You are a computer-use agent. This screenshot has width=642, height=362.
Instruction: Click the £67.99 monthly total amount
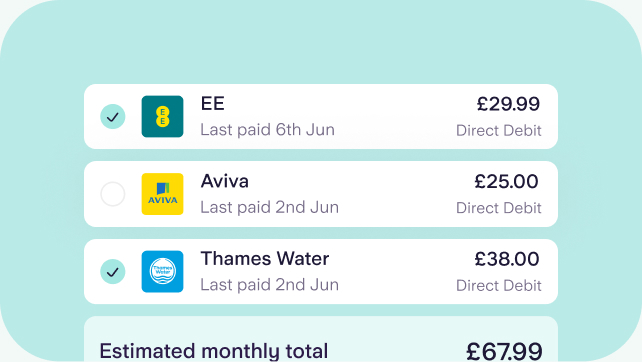(504, 352)
